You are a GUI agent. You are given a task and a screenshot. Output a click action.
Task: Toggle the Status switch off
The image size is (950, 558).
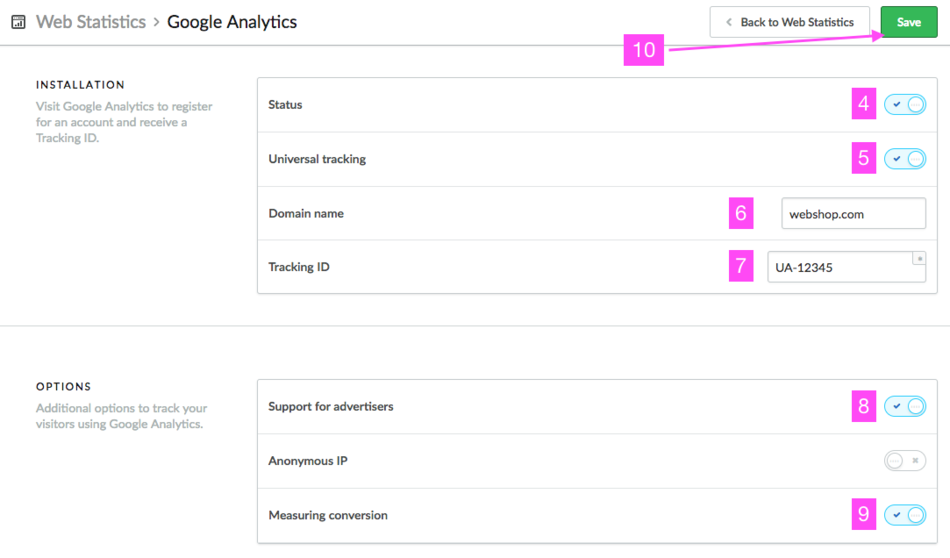[x=905, y=104]
